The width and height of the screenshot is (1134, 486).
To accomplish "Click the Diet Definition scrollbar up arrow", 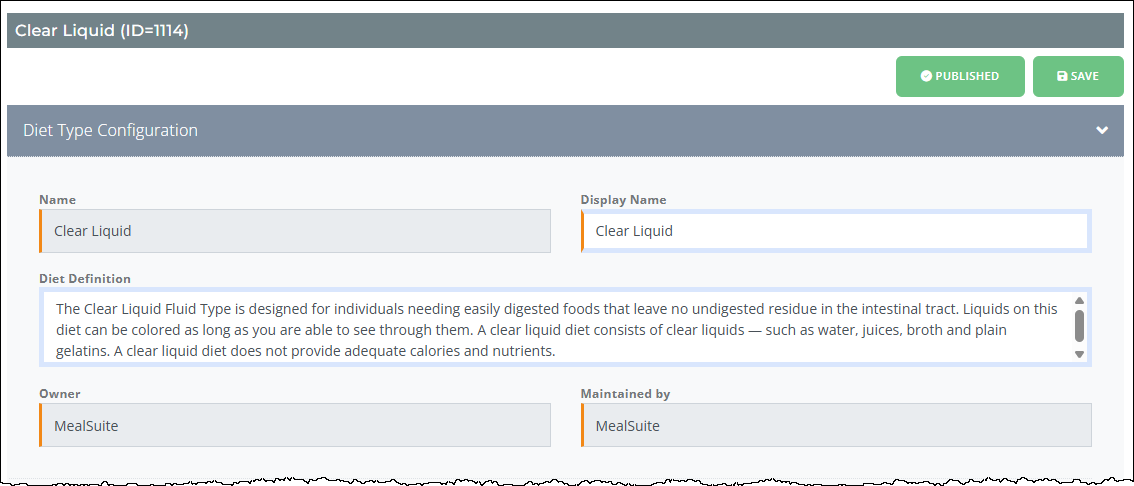I will [x=1079, y=300].
